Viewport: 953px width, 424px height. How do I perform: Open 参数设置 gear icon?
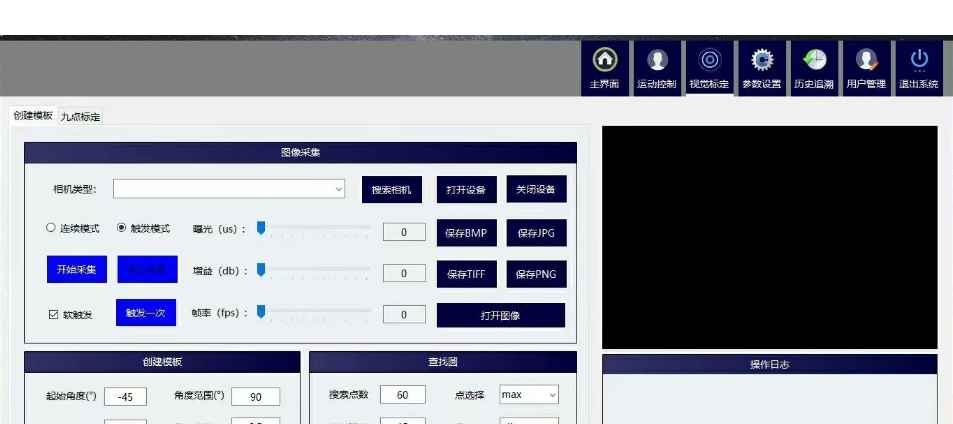click(761, 67)
